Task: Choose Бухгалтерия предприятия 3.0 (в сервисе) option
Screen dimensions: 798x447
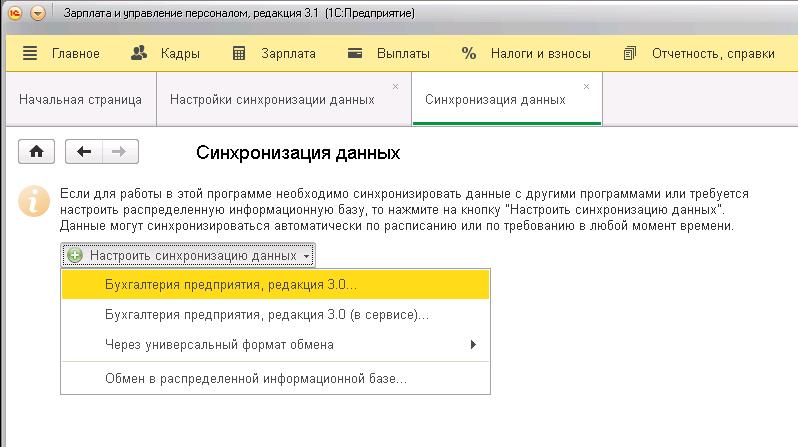Action: coord(275,315)
